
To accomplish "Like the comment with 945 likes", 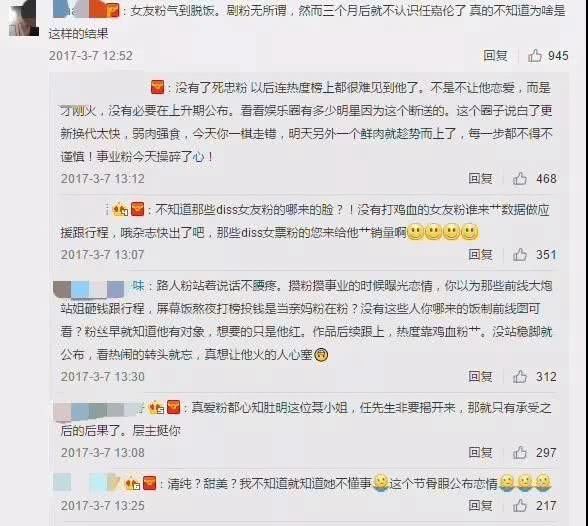I will click(x=535, y=55).
